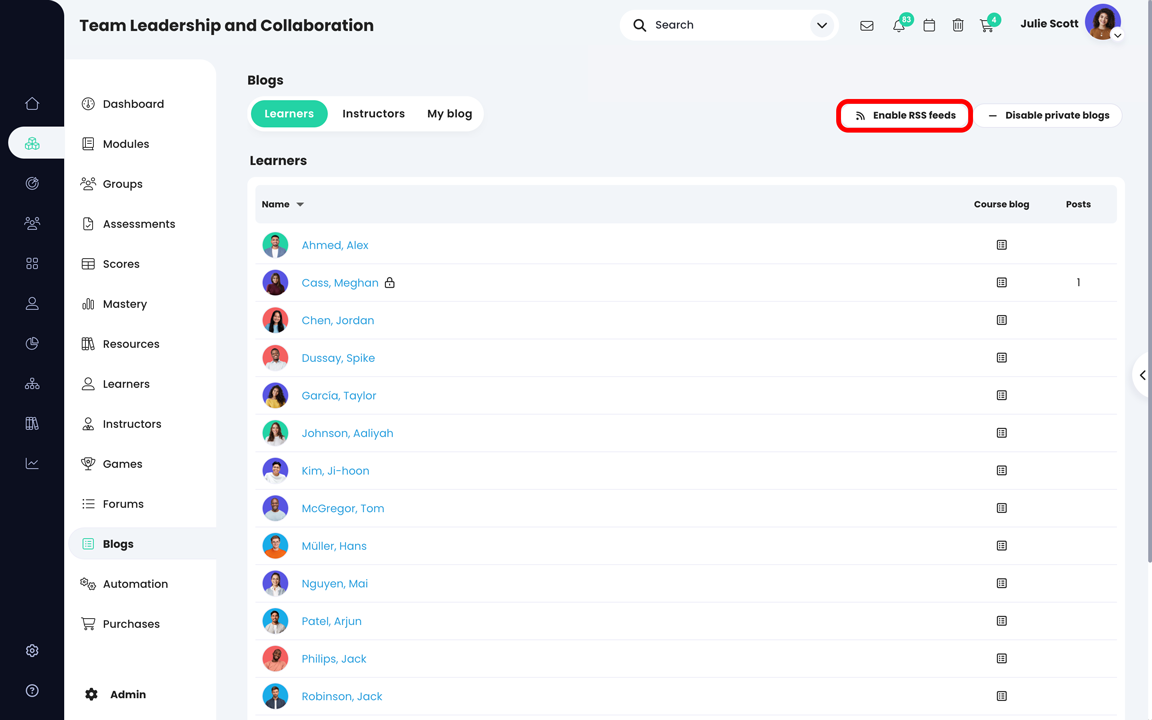Open the course blog icon for Dussay, Spike
Viewport: 1152px width, 720px height.
tap(1001, 357)
